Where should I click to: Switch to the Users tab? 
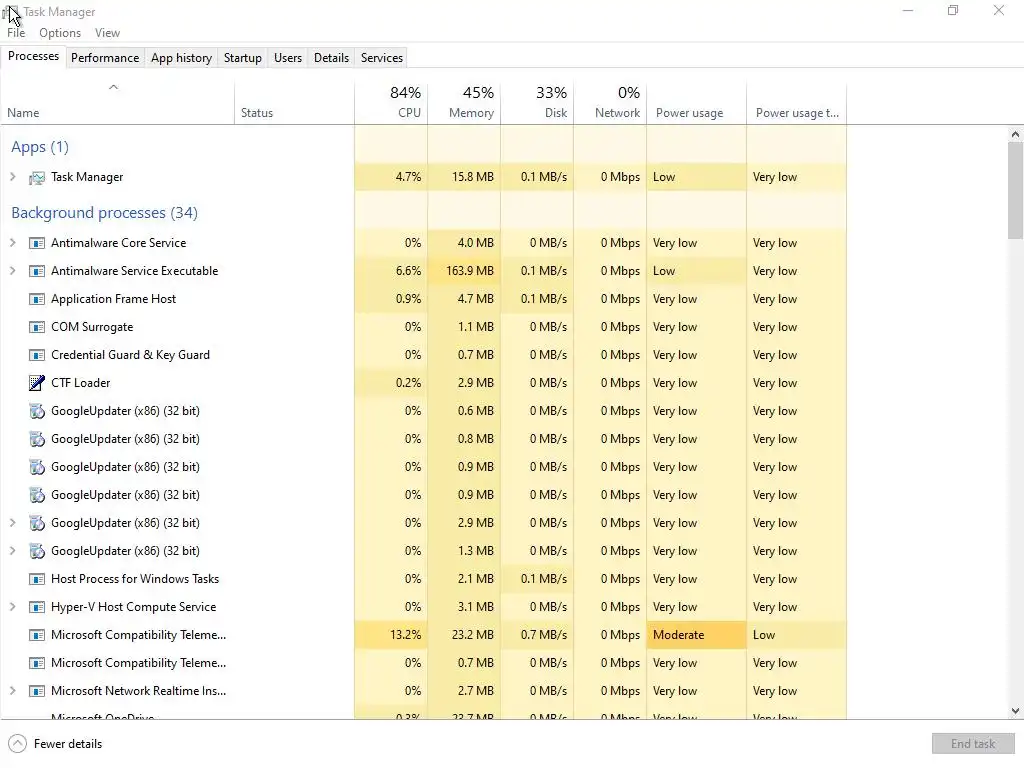tap(288, 57)
